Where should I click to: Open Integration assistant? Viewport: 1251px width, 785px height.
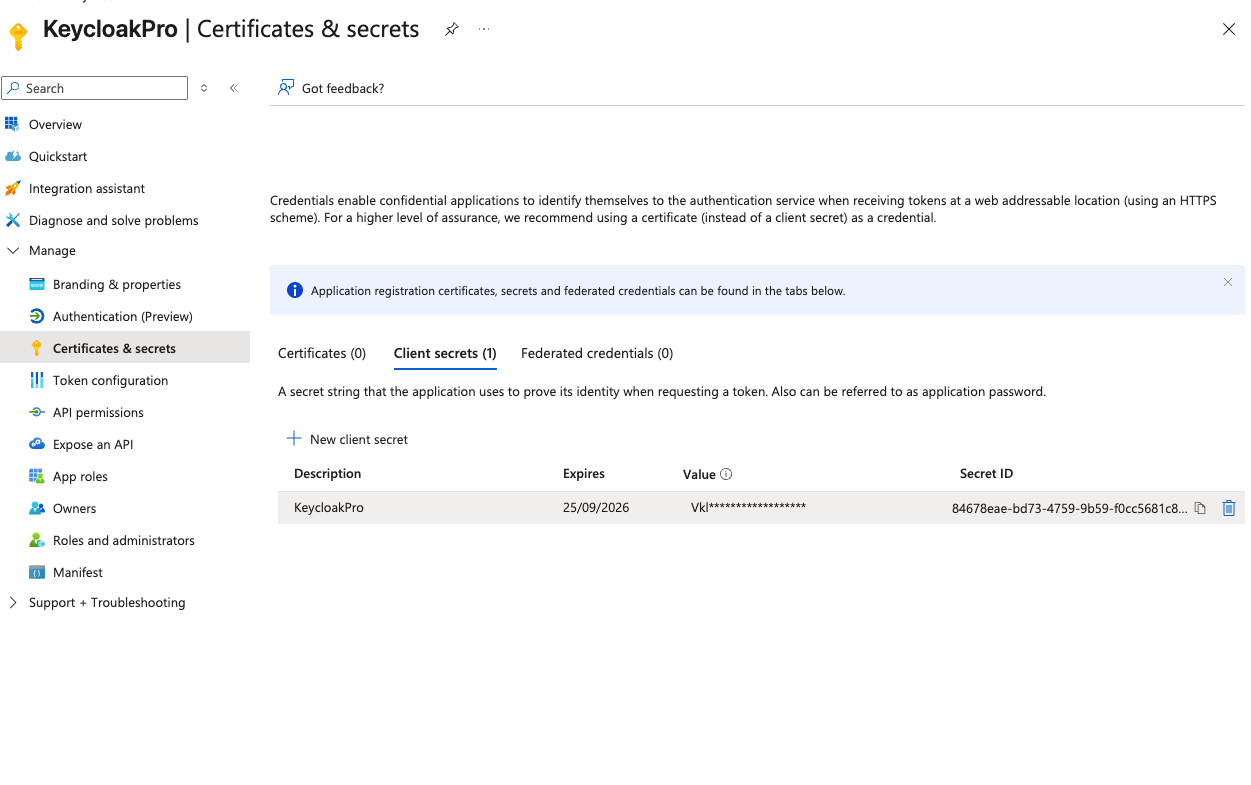pyautogui.click(x=87, y=188)
